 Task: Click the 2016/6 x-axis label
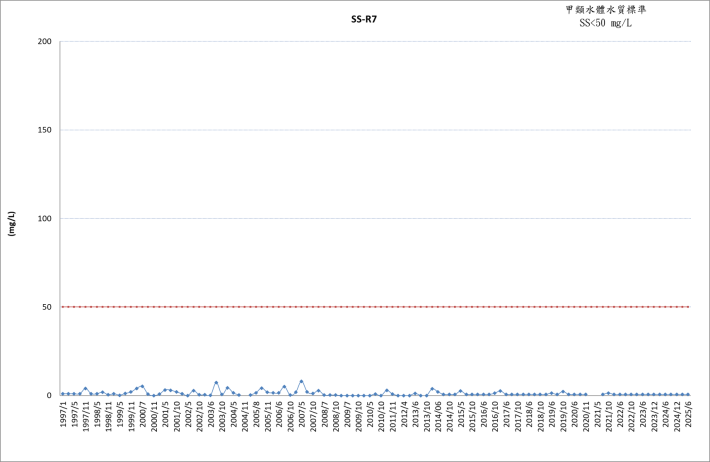(484, 413)
